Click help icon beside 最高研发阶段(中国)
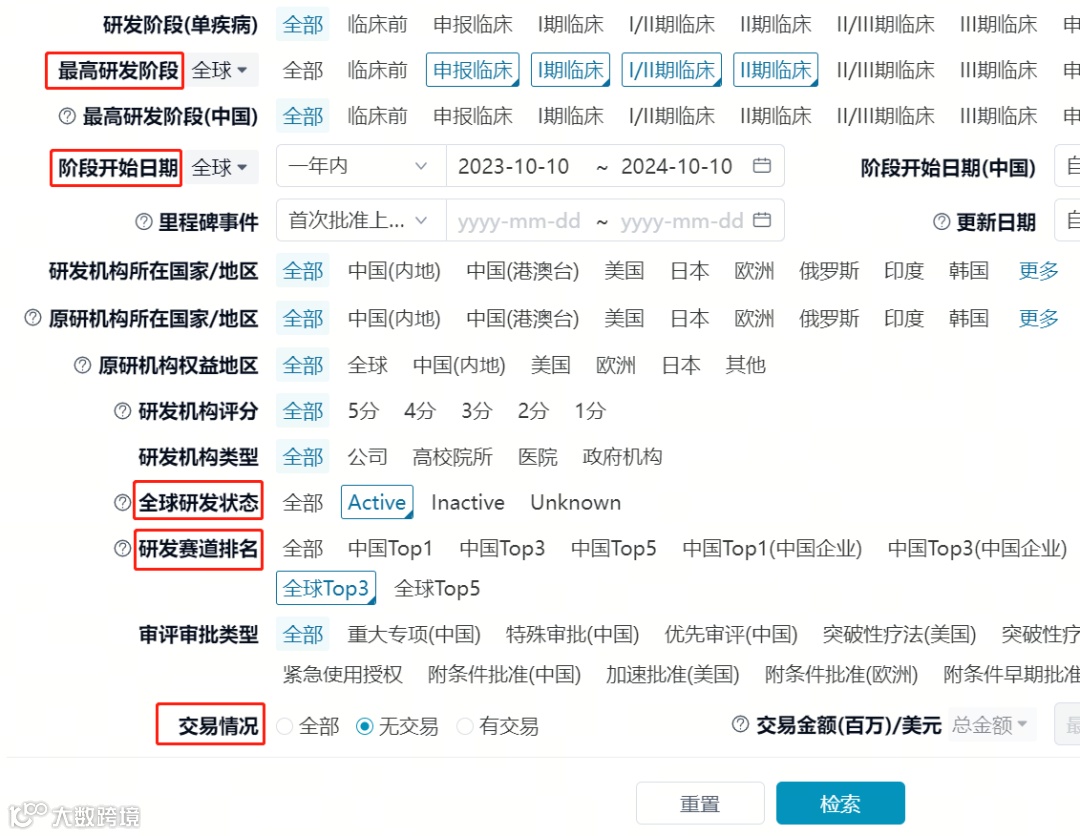The image size is (1080, 836). point(67,116)
